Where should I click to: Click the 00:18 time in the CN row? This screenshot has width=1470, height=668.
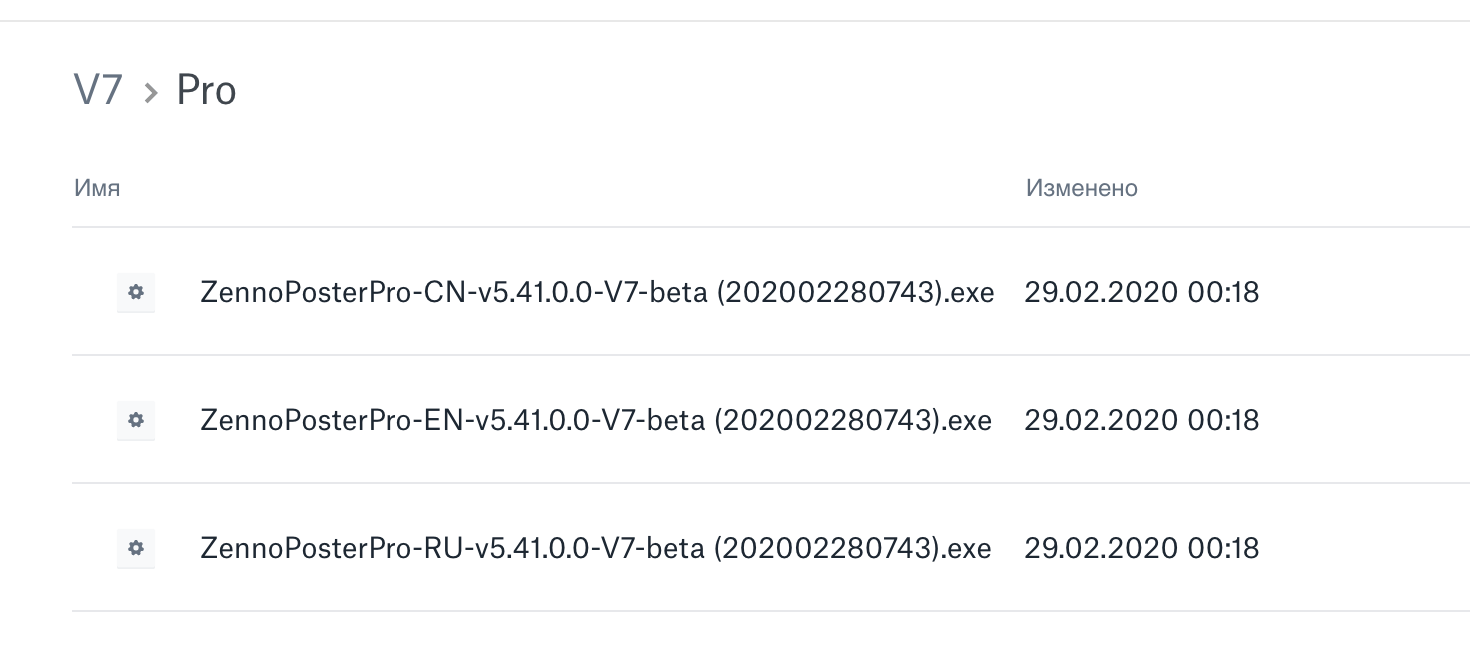click(1223, 293)
